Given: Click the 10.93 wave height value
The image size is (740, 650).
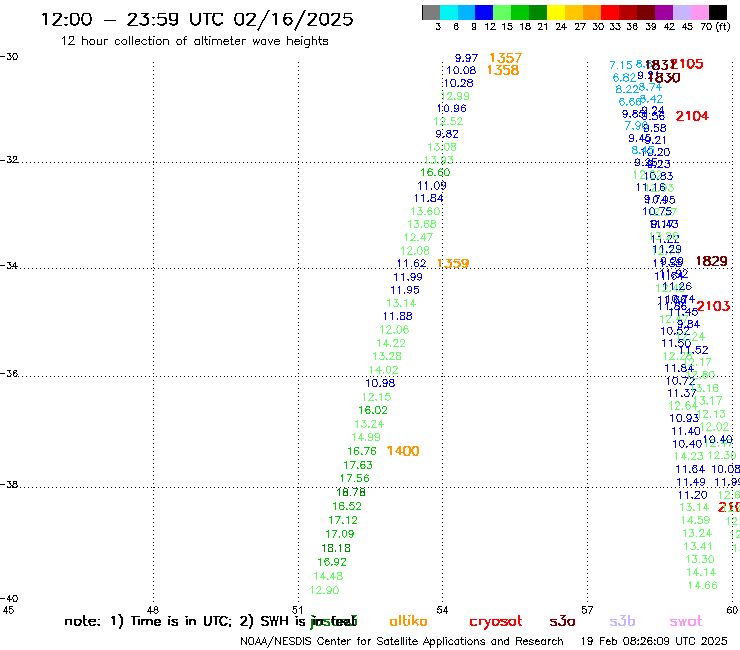Looking at the screenshot, I should point(684,418).
